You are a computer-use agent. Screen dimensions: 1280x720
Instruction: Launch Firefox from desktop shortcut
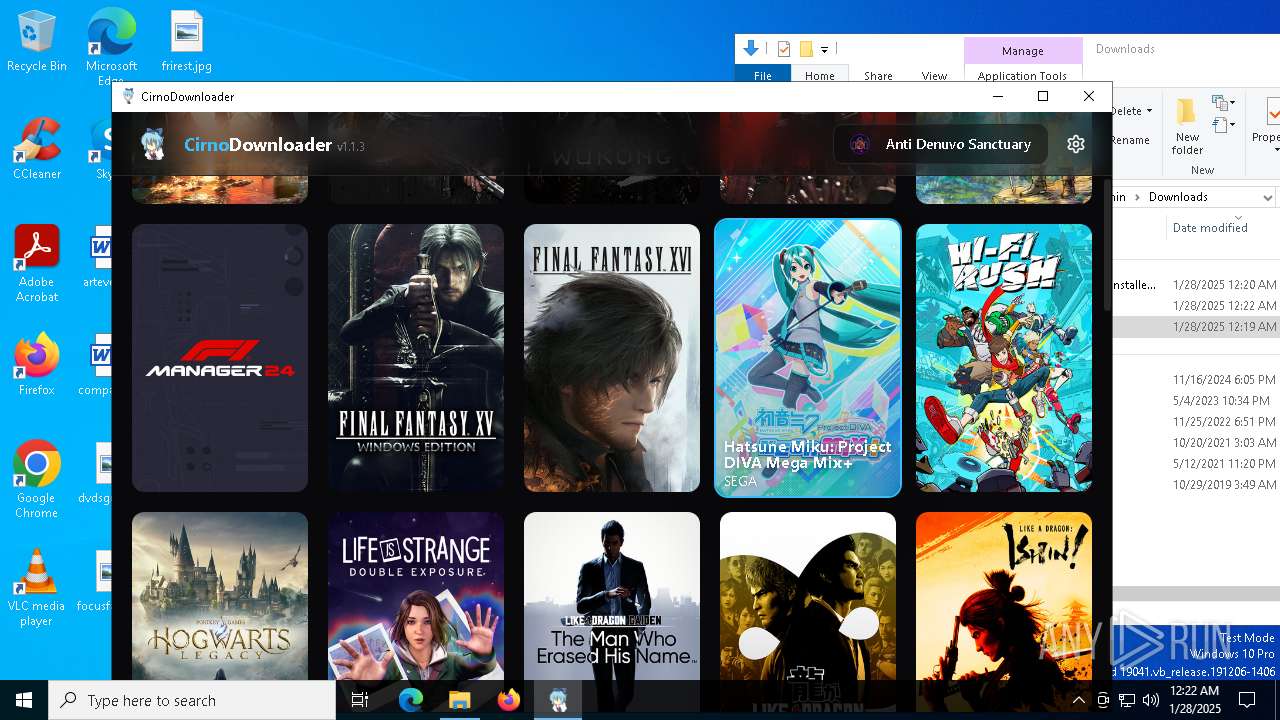37,365
